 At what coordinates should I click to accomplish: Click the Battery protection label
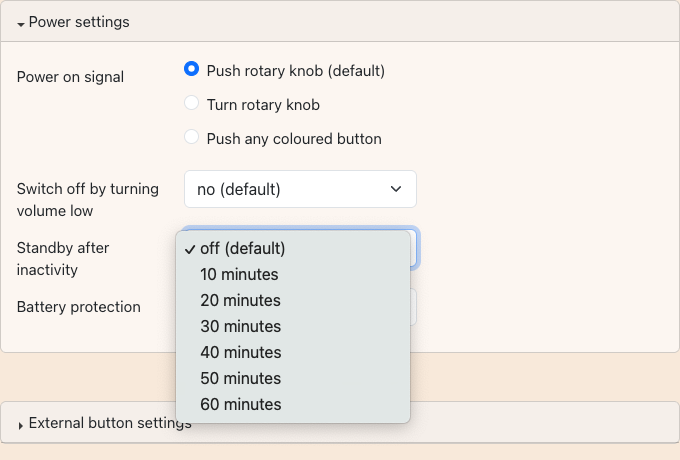(79, 307)
